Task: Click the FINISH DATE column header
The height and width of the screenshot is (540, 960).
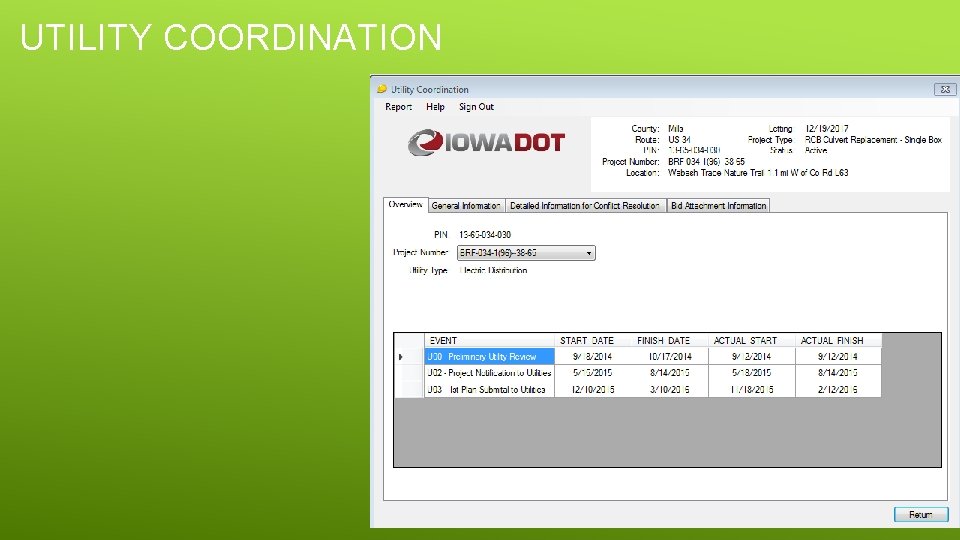Action: (670, 340)
